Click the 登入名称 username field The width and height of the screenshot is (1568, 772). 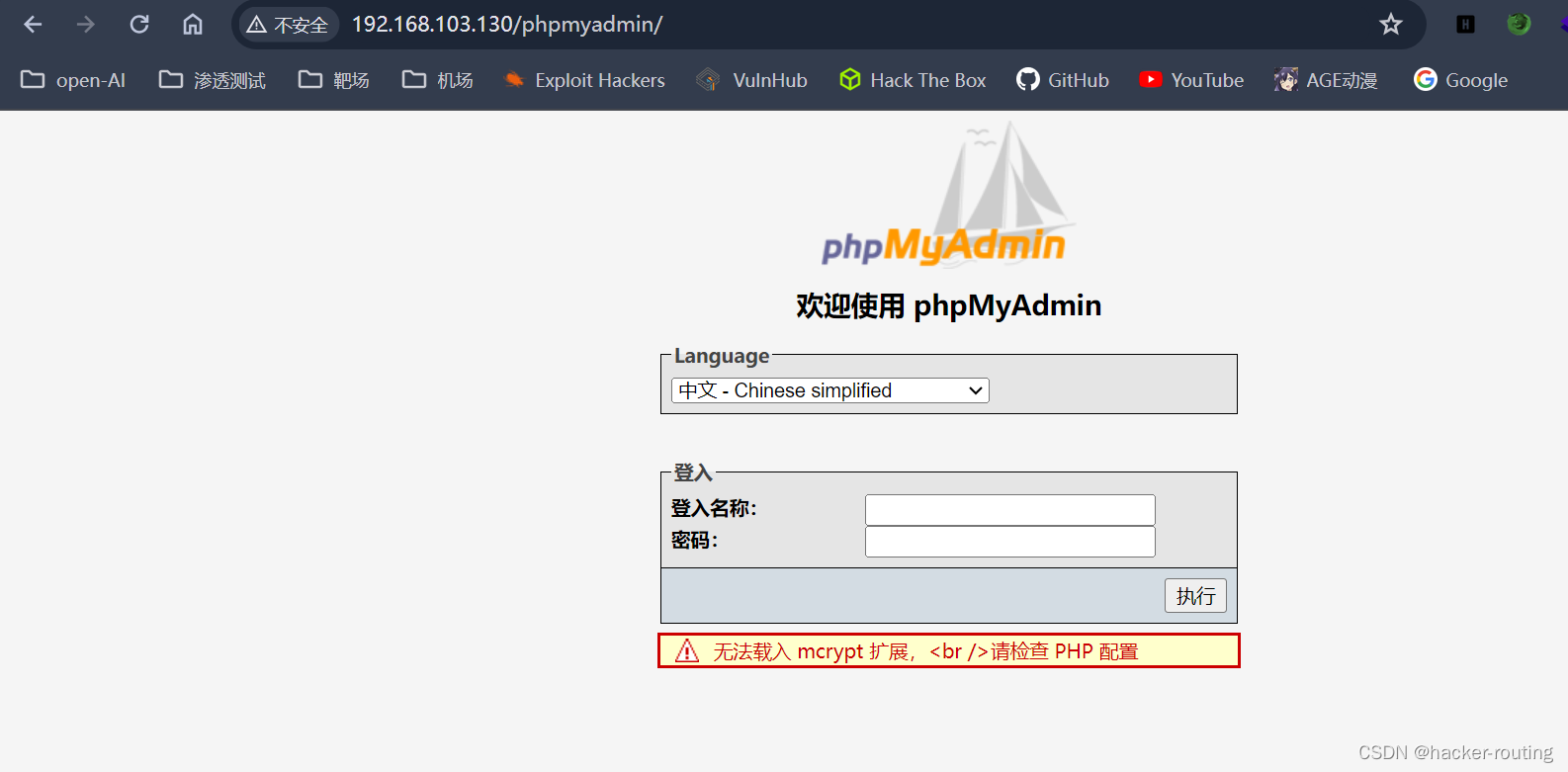[x=1010, y=510]
